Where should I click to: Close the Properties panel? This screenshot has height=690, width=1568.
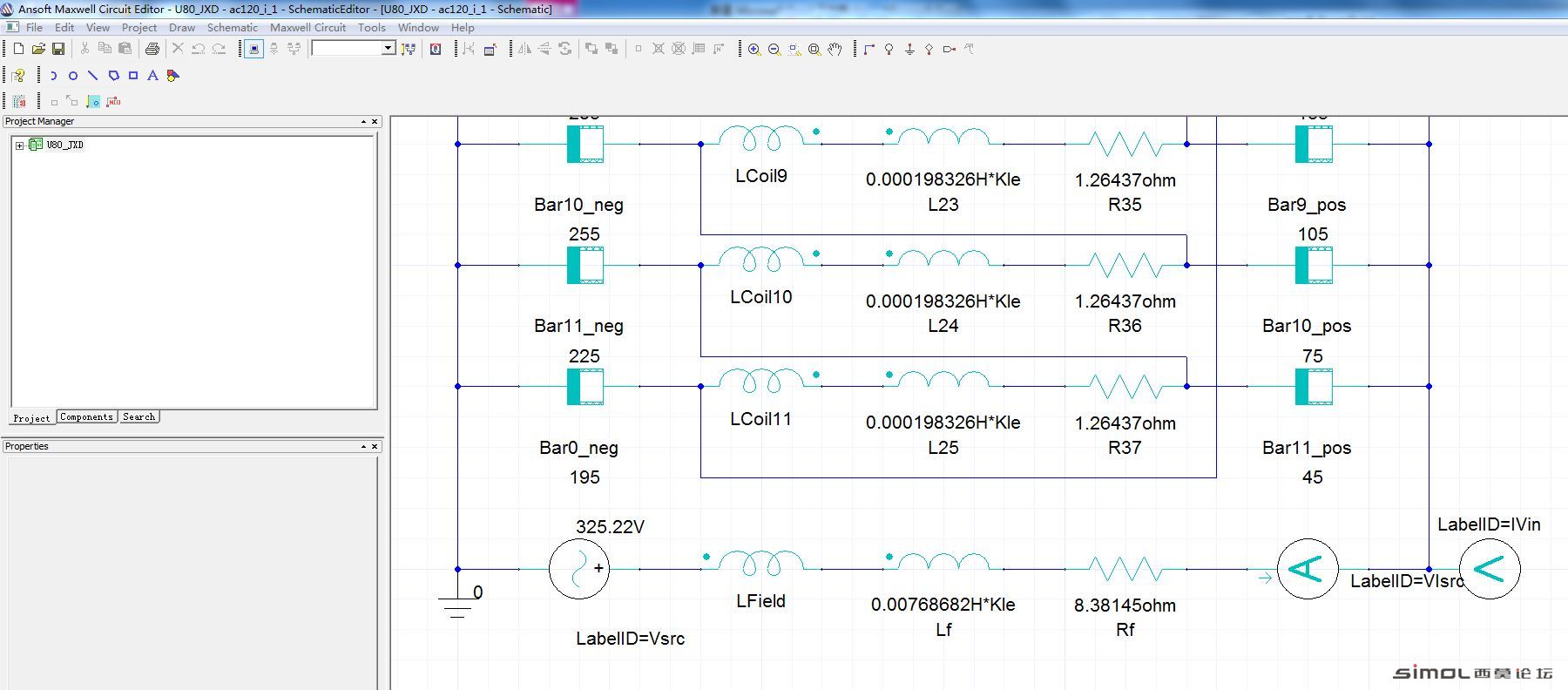(x=375, y=447)
